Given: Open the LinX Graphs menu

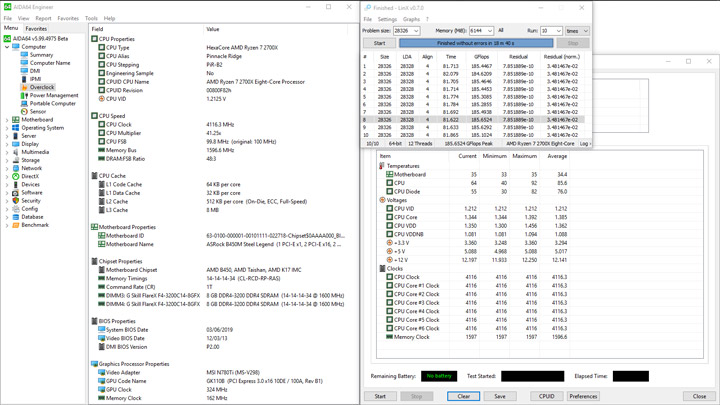Looking at the screenshot, I should point(411,19).
